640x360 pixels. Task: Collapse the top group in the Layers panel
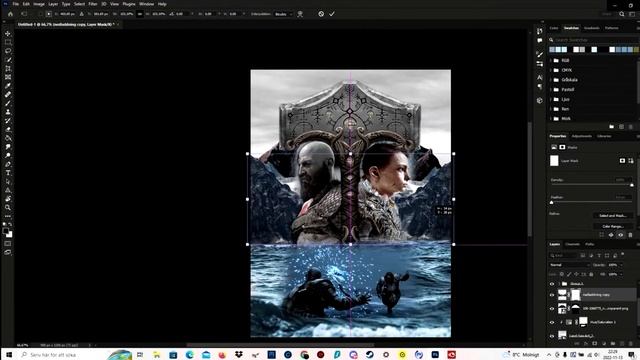[559, 284]
